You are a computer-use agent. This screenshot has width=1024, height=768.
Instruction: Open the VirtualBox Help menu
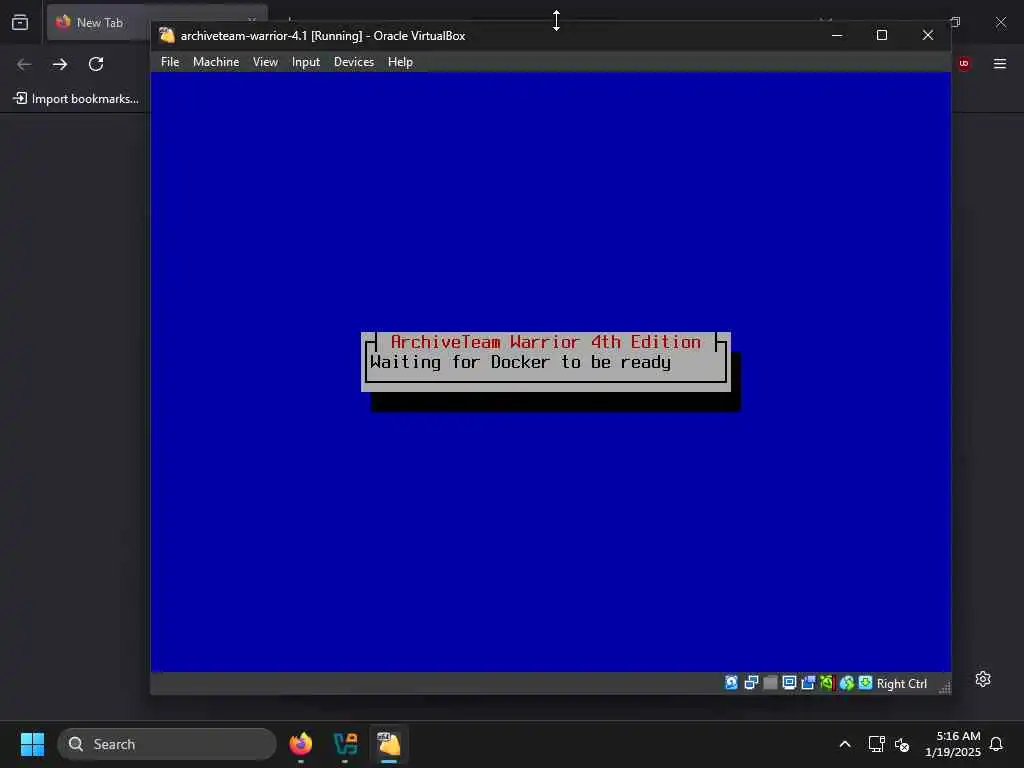point(400,62)
